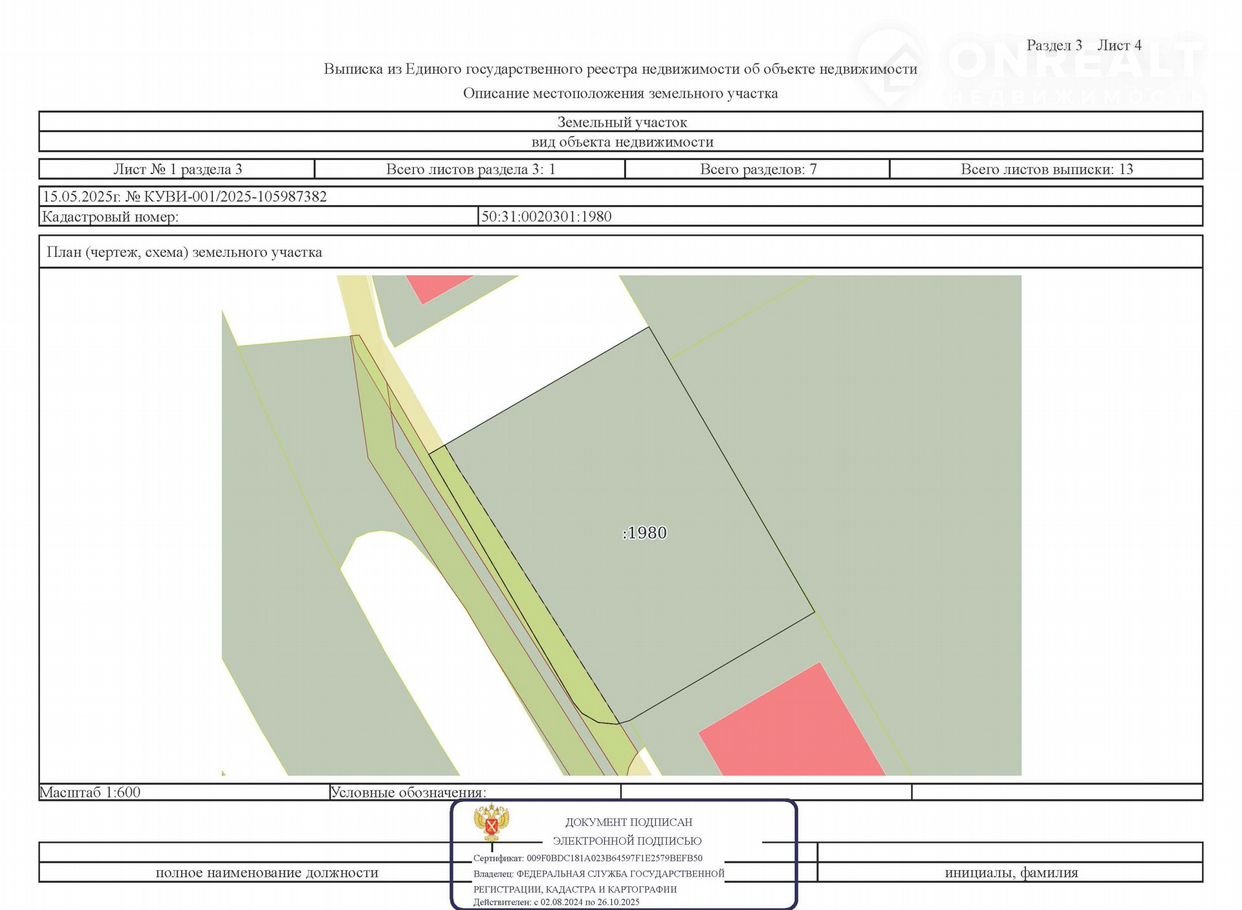Viewport: 1242px width, 910px height.
Task: Click the :1980 parcel label on the map
Action: click(x=645, y=533)
